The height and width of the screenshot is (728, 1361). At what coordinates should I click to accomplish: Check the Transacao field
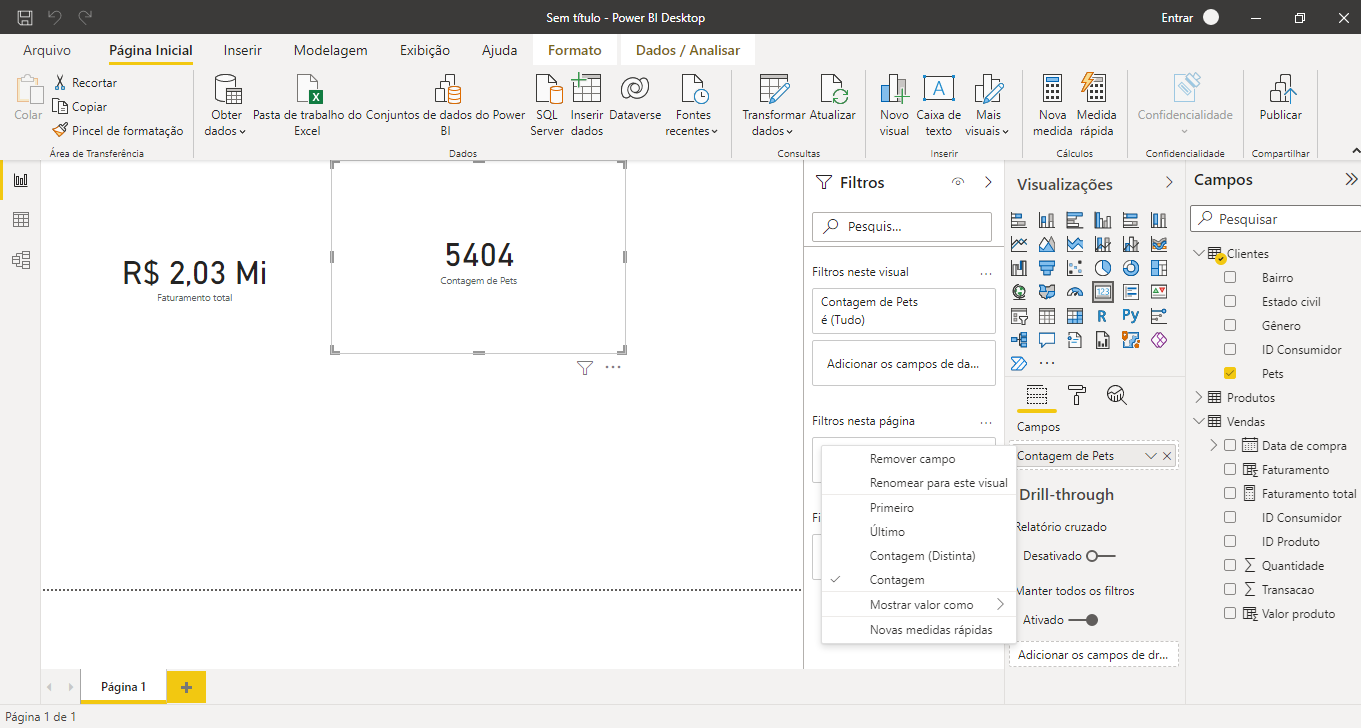[x=1230, y=589]
